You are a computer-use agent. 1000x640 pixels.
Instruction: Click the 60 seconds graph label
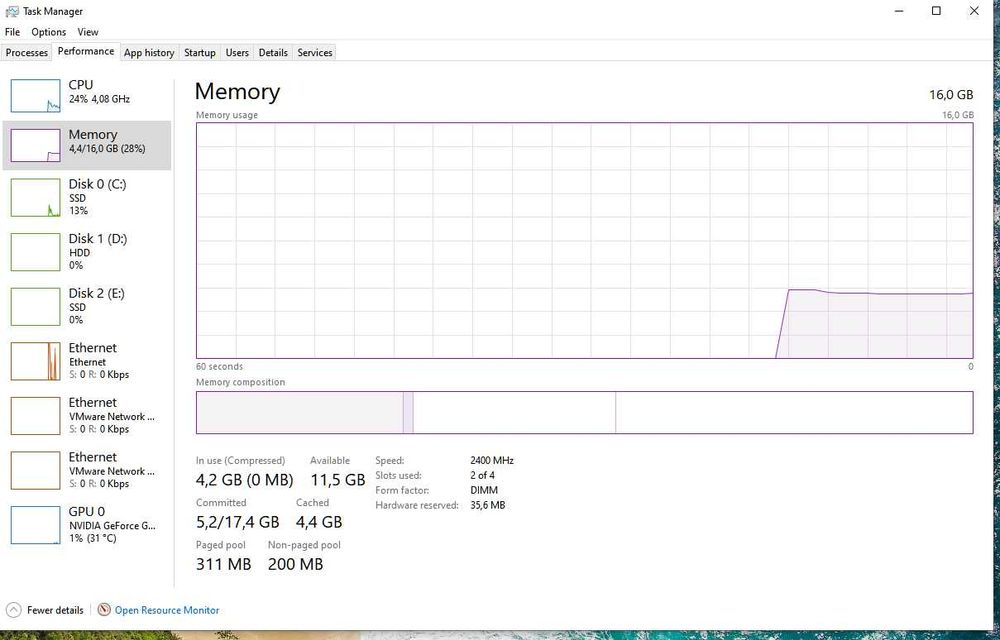click(219, 367)
